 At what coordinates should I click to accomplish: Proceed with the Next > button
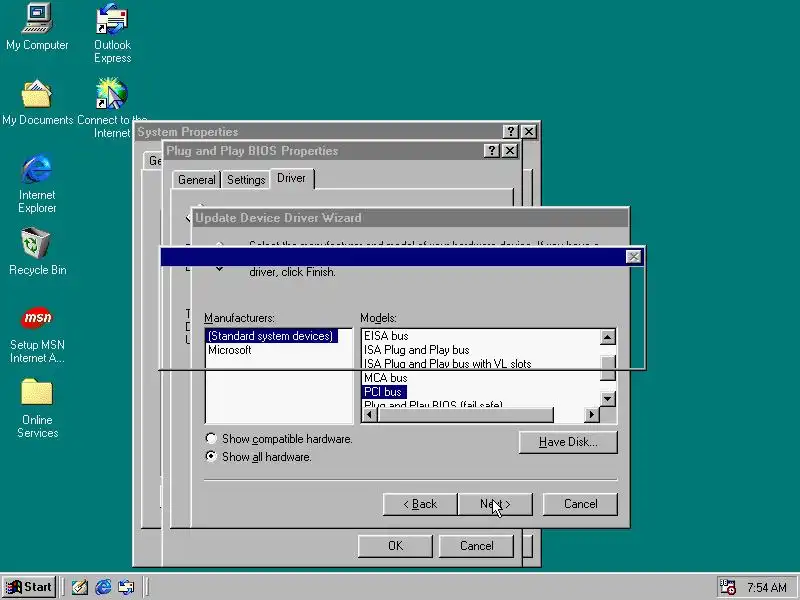coord(495,504)
